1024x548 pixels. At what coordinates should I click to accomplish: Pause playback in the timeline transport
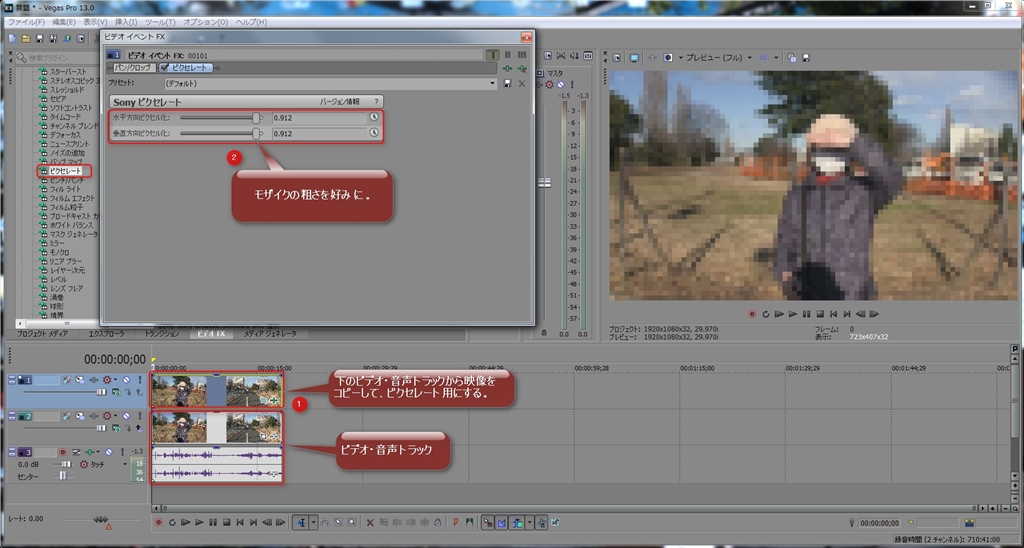pos(213,523)
